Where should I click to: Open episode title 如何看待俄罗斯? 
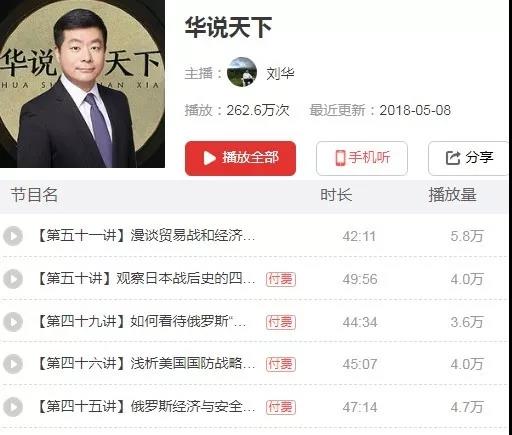[188, 321]
